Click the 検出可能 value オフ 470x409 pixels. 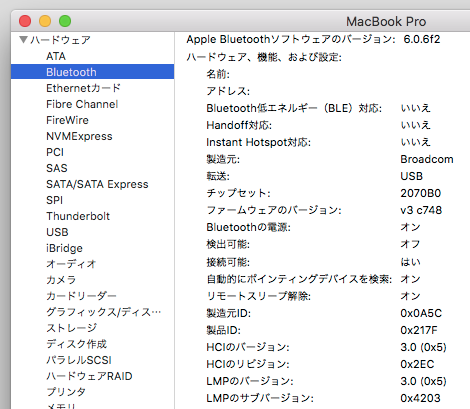click(x=410, y=244)
